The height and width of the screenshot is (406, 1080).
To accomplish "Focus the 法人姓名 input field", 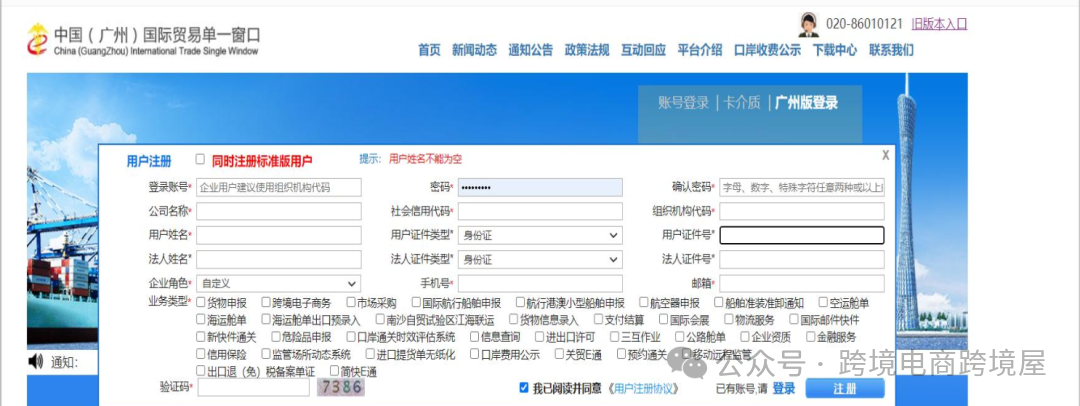I will pos(278,259).
